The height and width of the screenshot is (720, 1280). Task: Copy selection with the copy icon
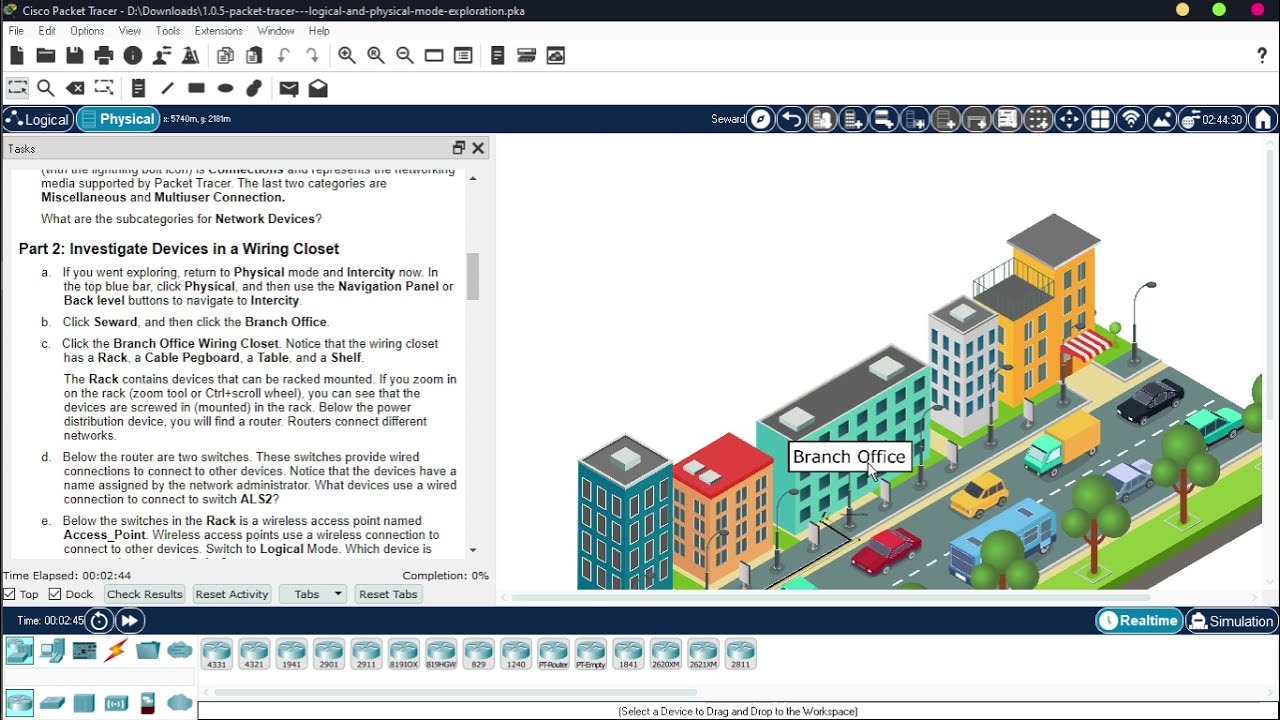(225, 56)
